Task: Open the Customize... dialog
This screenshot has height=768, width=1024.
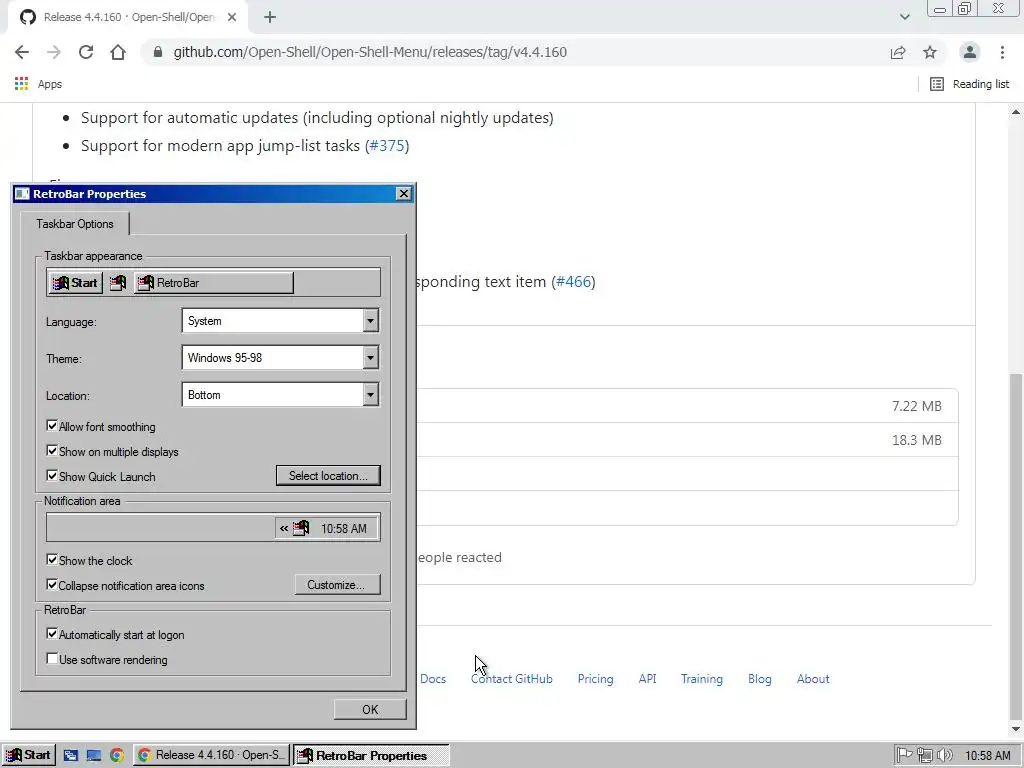Action: point(336,584)
